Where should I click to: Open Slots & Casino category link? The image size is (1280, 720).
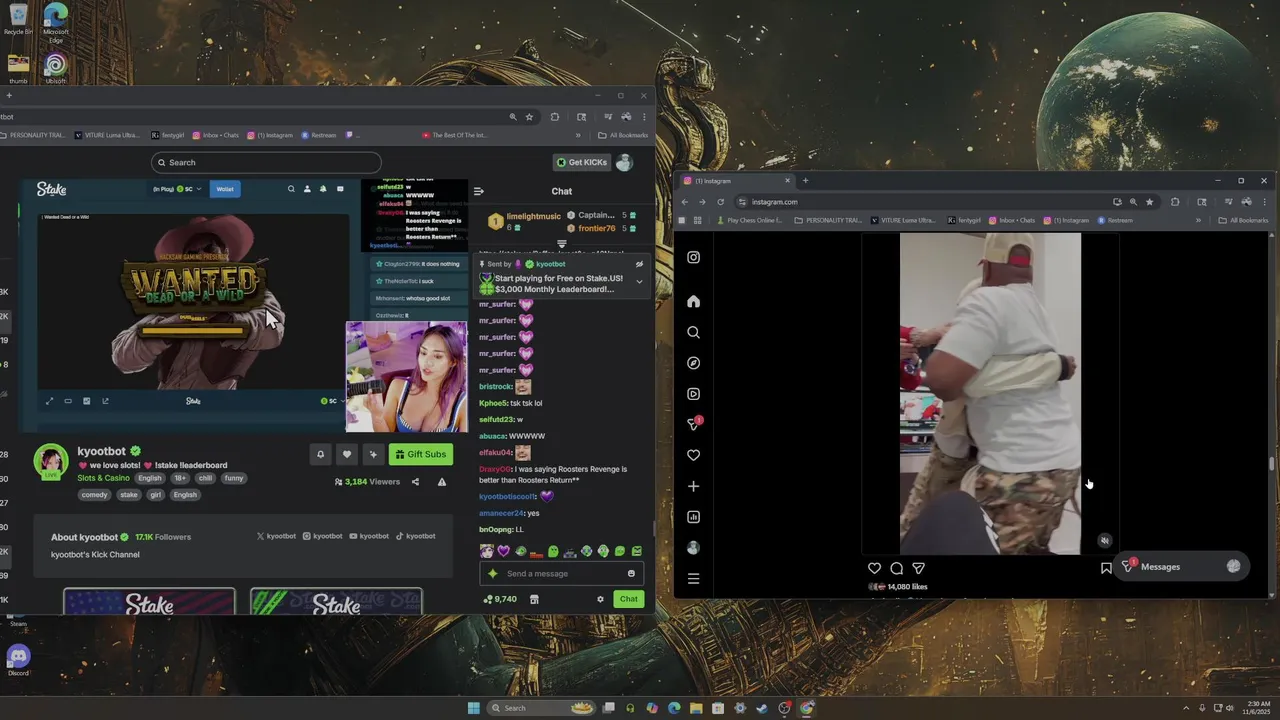pos(103,478)
